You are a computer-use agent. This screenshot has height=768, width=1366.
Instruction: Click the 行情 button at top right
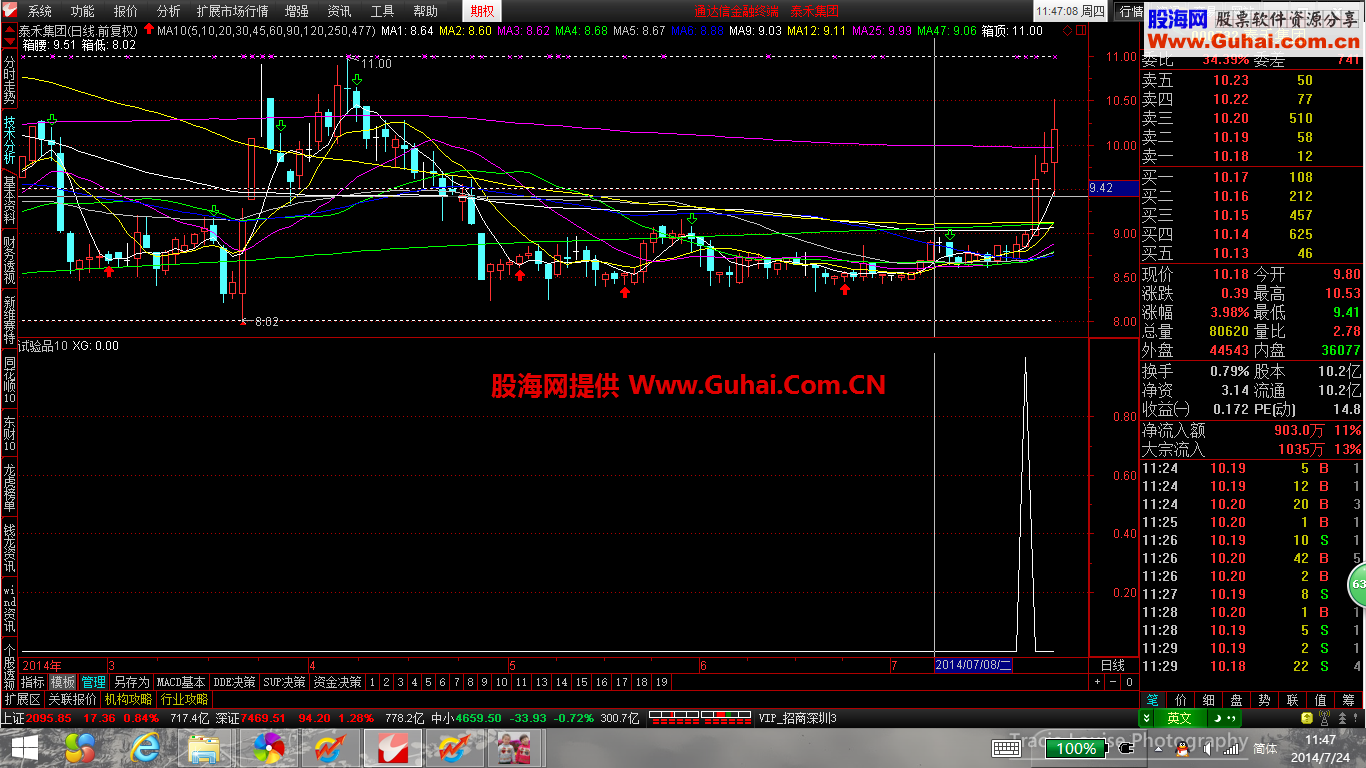click(x=1130, y=12)
